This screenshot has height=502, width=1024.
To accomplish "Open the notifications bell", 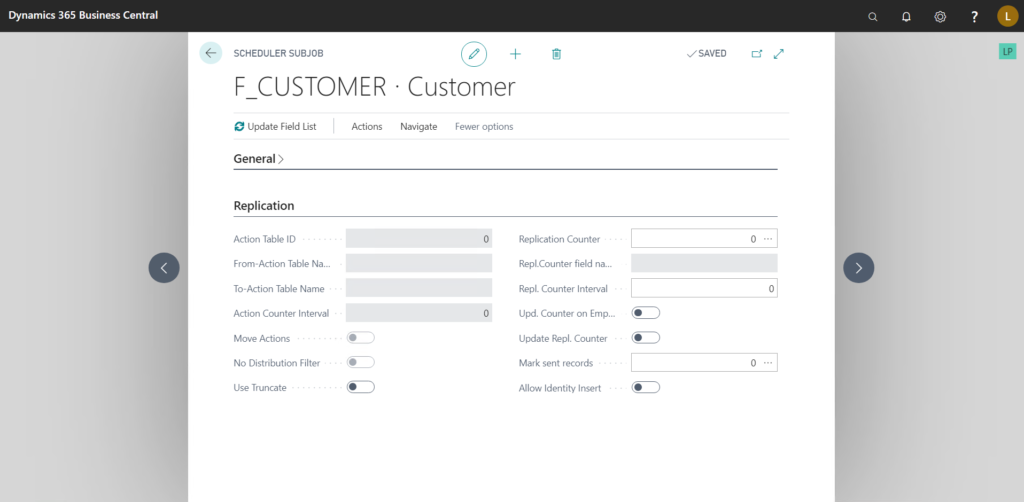I will (x=906, y=17).
